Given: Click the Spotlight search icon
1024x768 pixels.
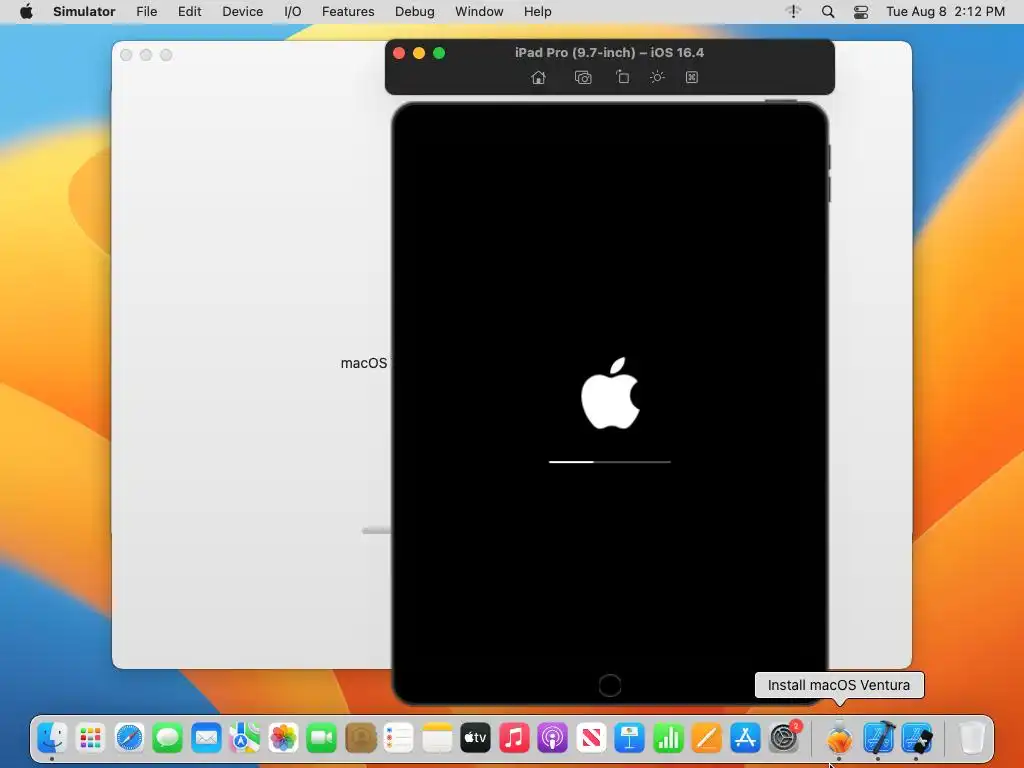Looking at the screenshot, I should [x=827, y=12].
